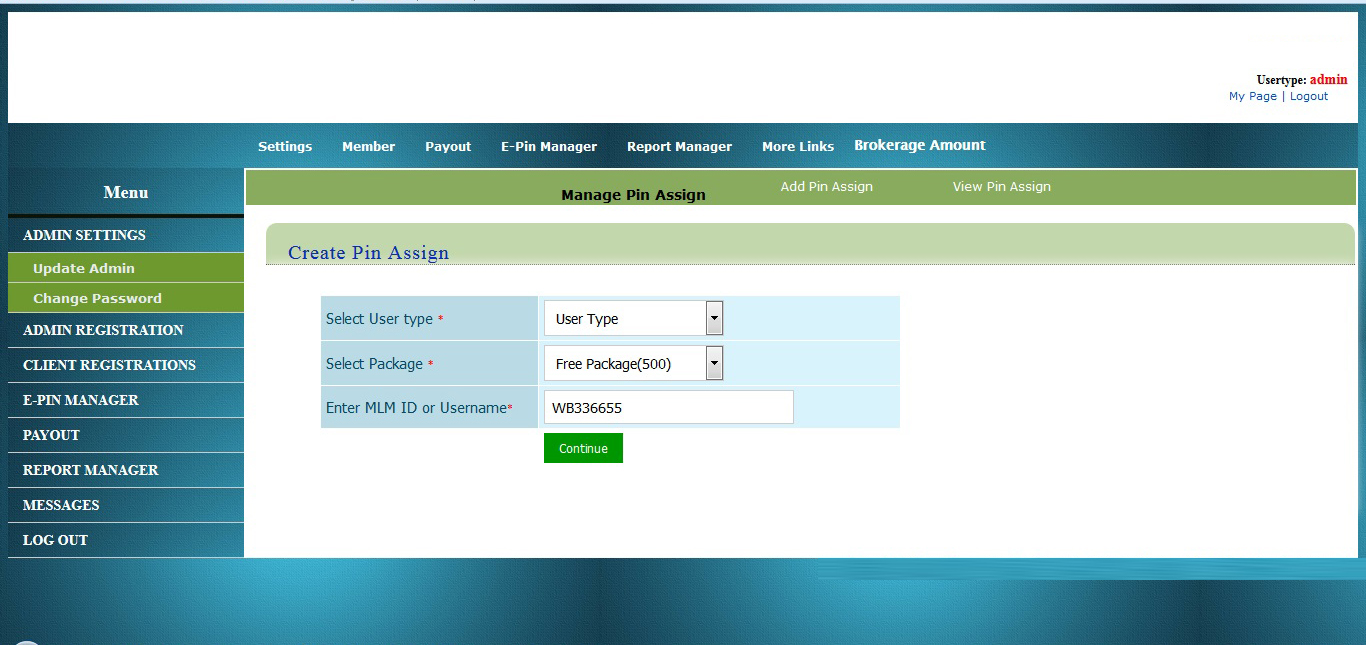Switch to the Add Pin Assign tab
This screenshot has width=1366, height=645.
pos(826,187)
